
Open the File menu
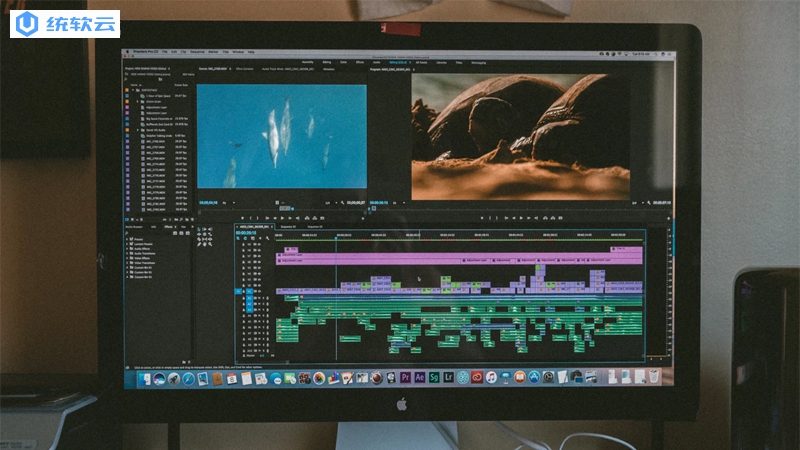tap(164, 52)
